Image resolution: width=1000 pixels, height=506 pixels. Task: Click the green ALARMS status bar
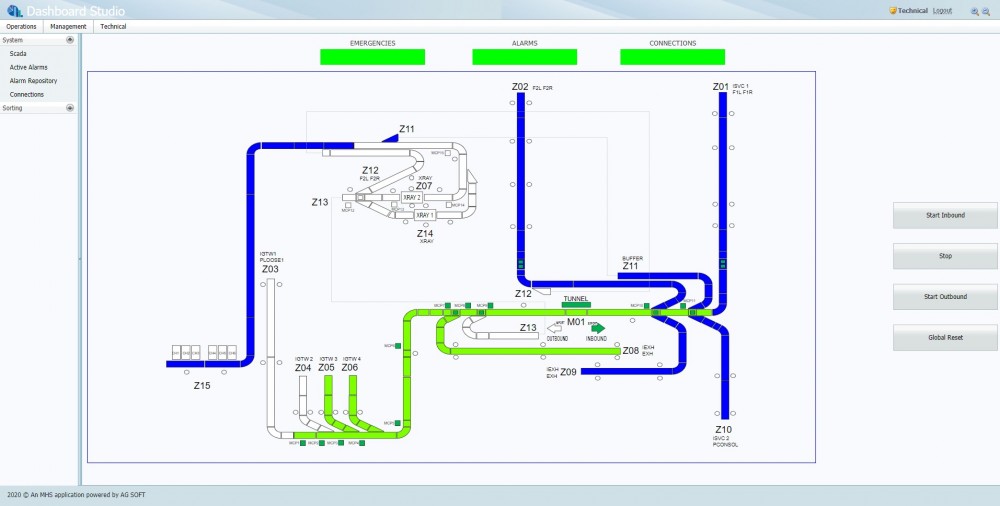click(x=524, y=57)
